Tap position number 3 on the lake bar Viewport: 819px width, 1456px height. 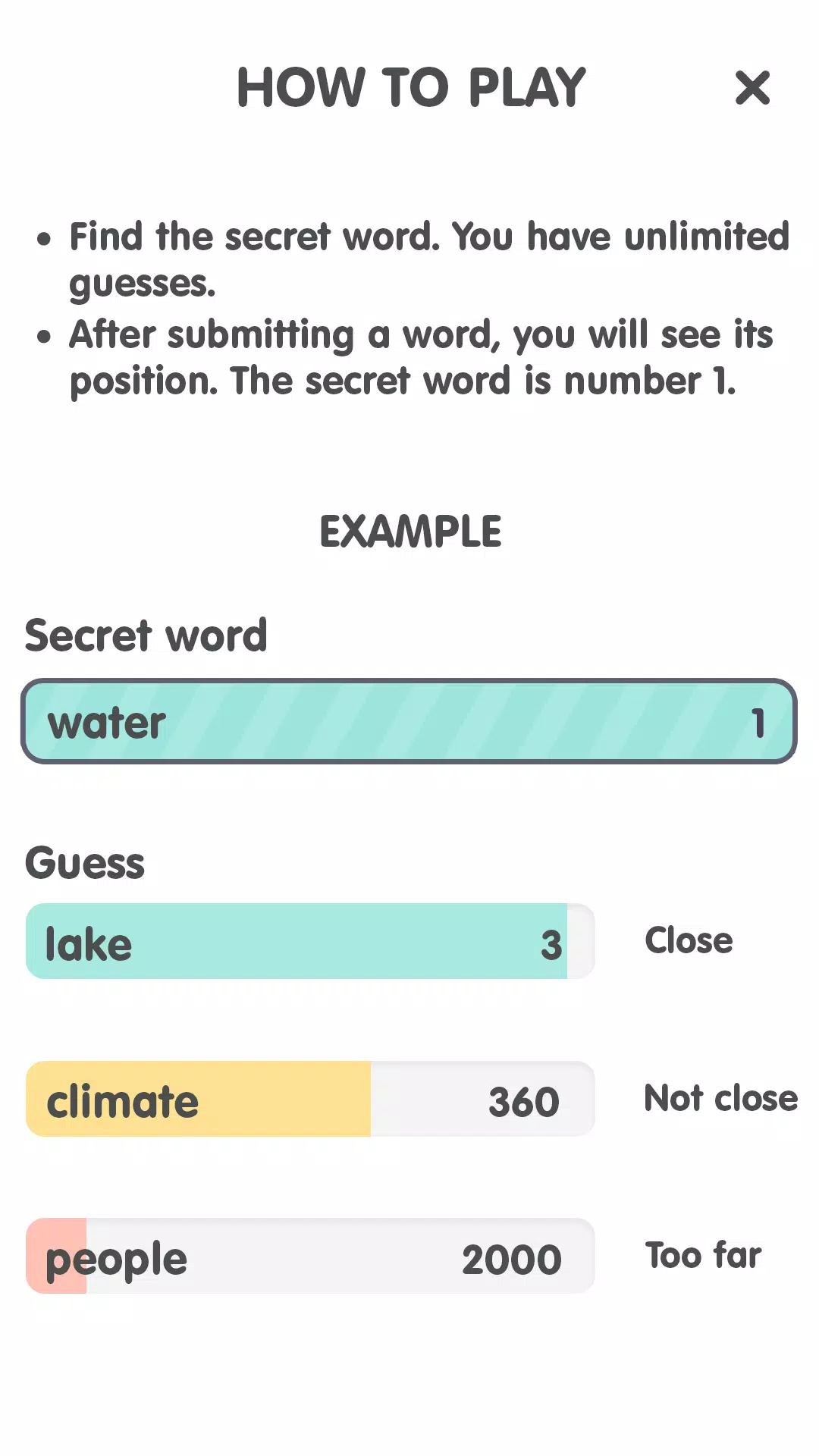(x=551, y=945)
